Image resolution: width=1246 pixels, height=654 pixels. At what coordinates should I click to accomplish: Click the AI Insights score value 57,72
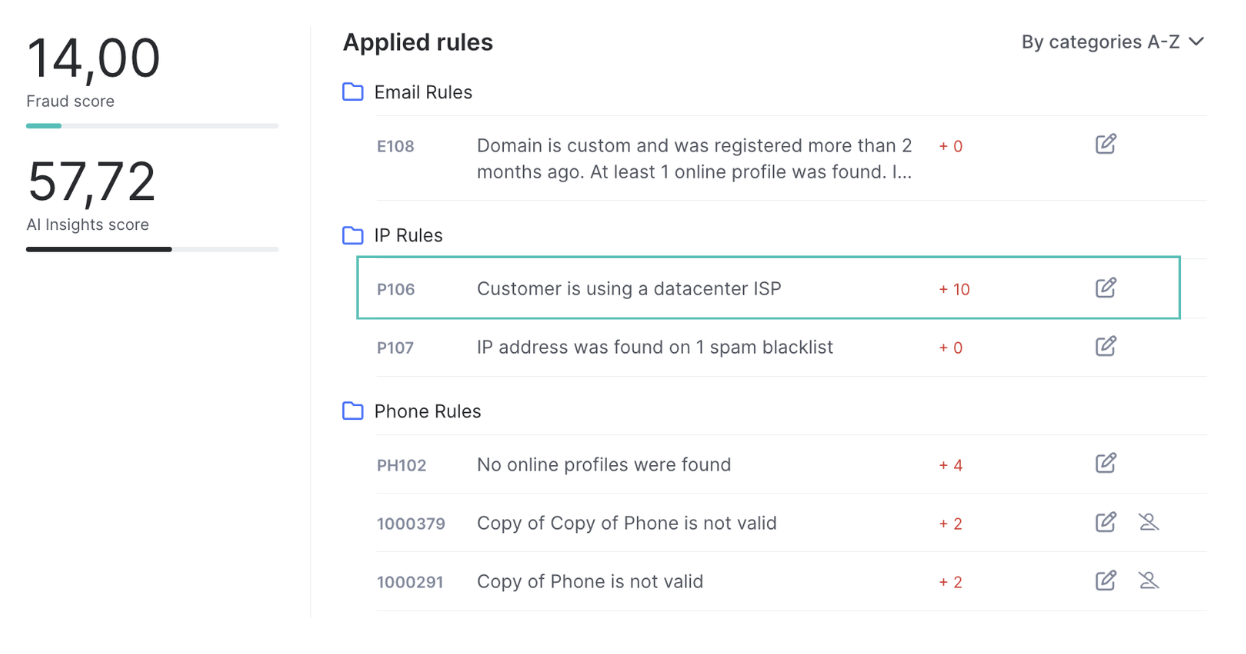click(x=92, y=180)
